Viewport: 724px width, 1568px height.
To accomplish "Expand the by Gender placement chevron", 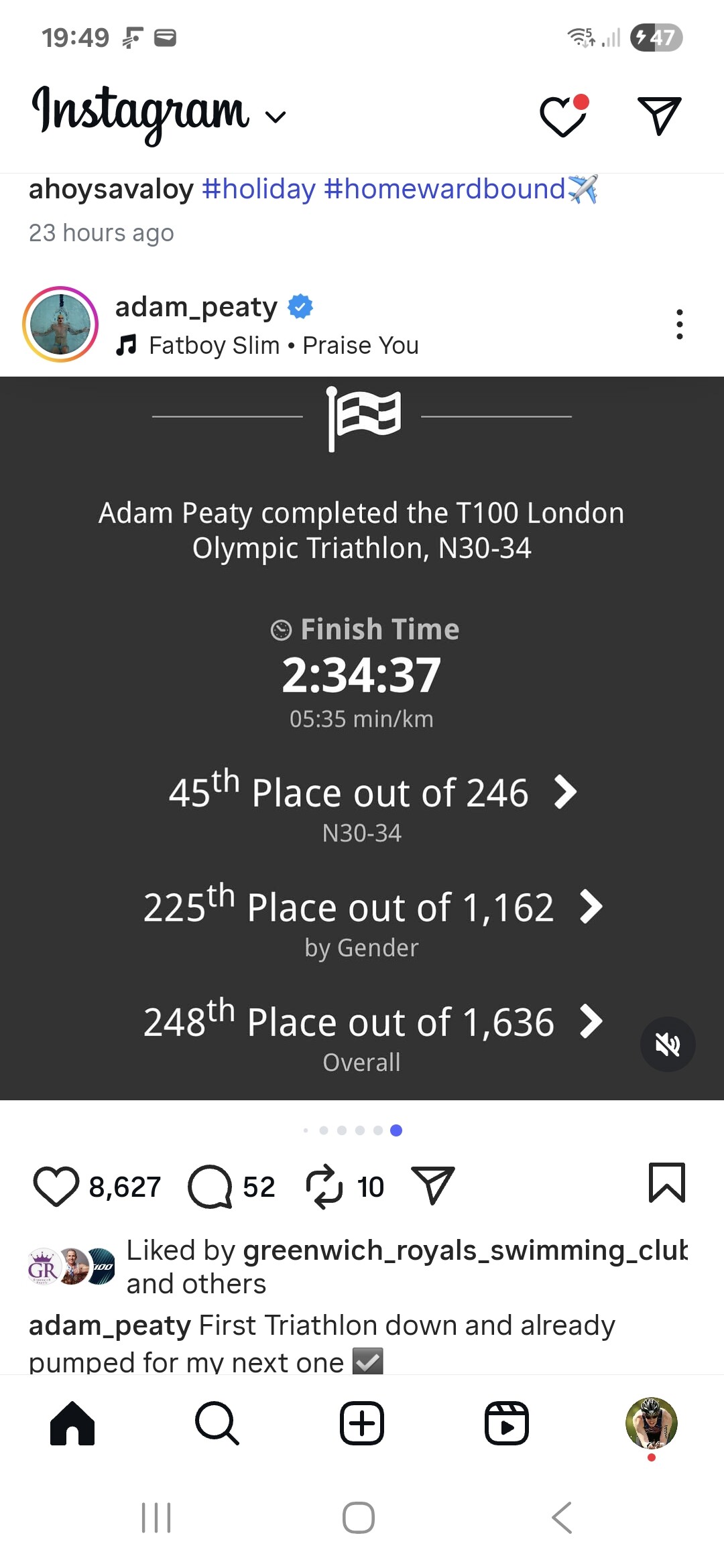I will pos(591,907).
